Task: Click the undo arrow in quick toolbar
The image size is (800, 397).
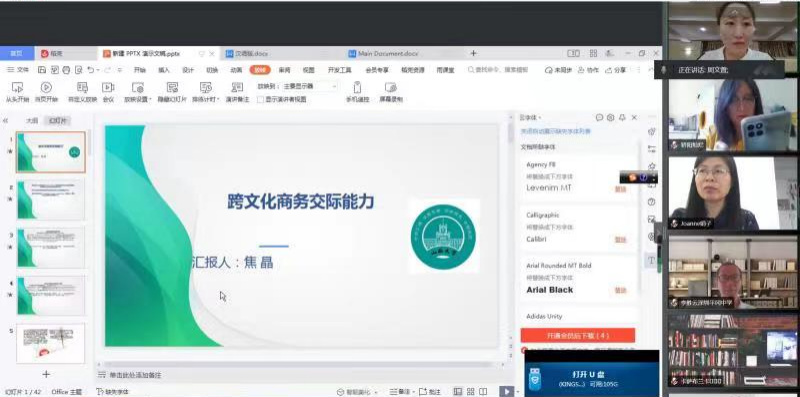Action: click(x=90, y=70)
